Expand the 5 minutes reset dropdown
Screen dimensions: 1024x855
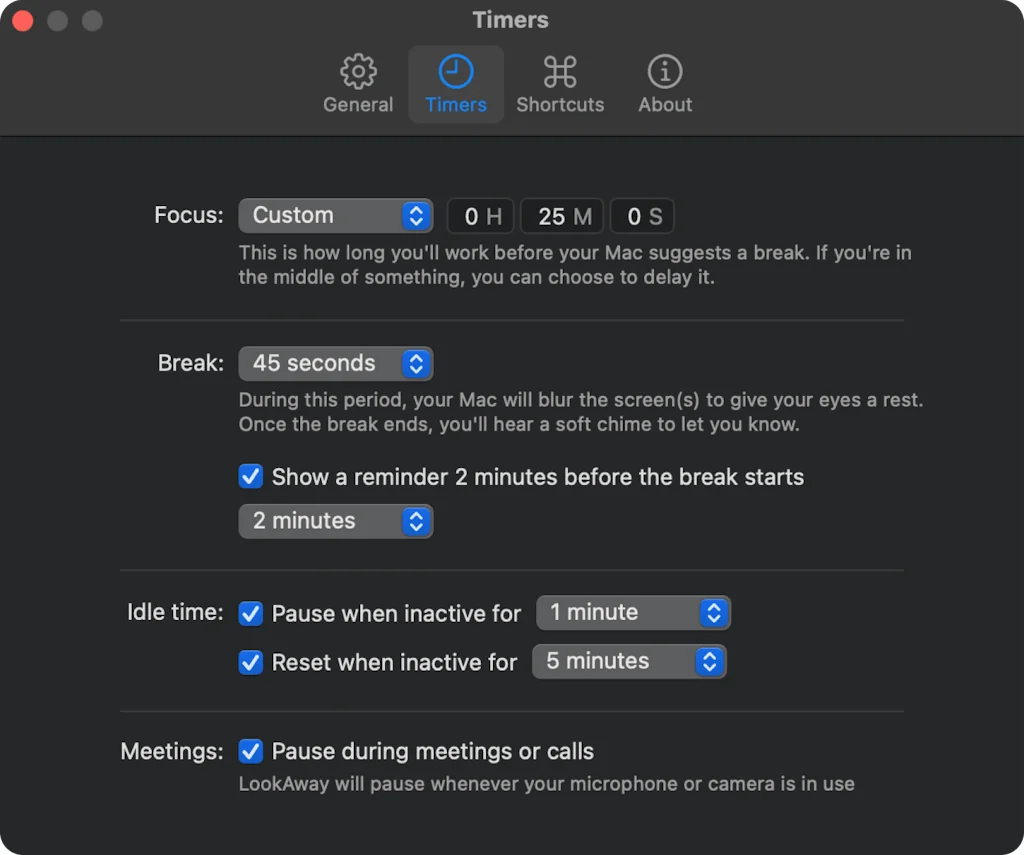pyautogui.click(x=630, y=661)
